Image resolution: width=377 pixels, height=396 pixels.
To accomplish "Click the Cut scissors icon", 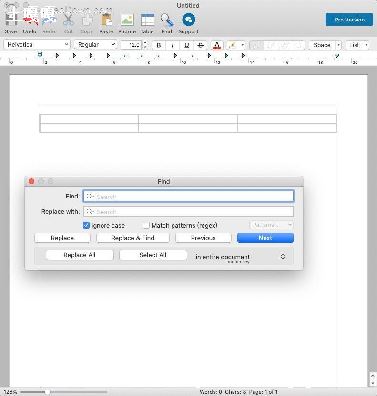I will pyautogui.click(x=68, y=20).
